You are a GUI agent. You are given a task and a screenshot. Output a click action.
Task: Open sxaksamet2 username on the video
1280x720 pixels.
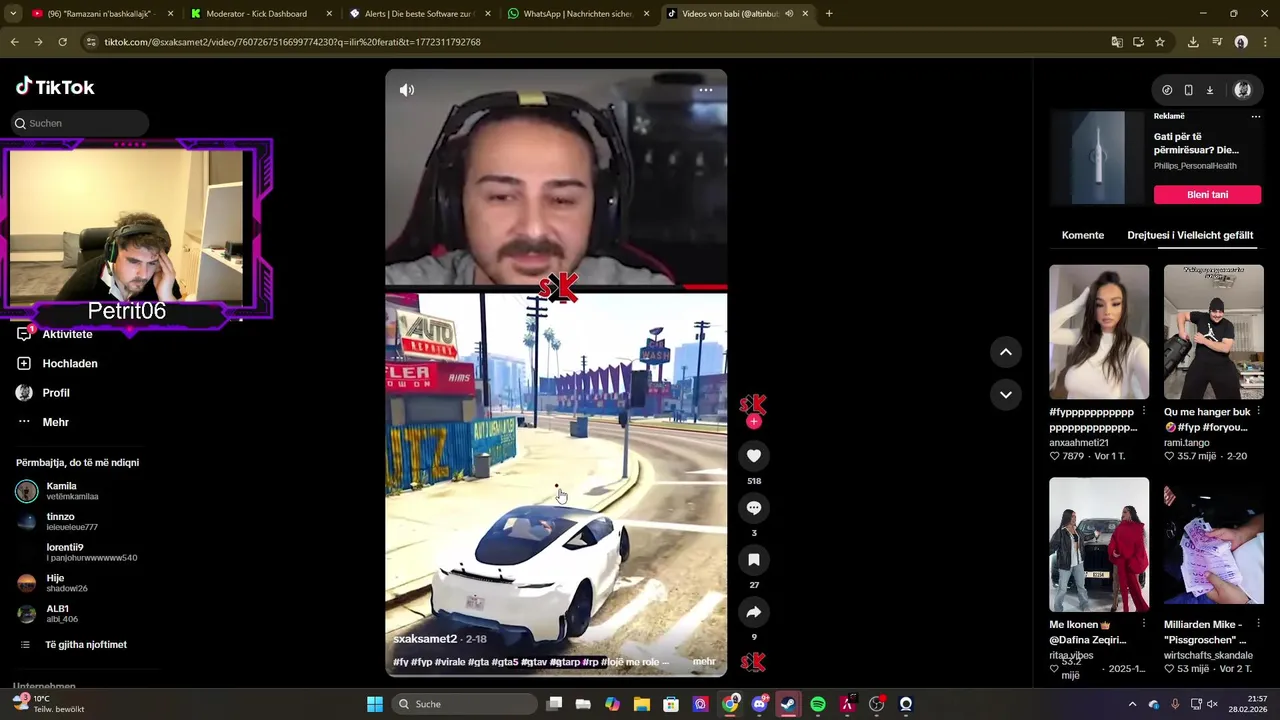425,639
